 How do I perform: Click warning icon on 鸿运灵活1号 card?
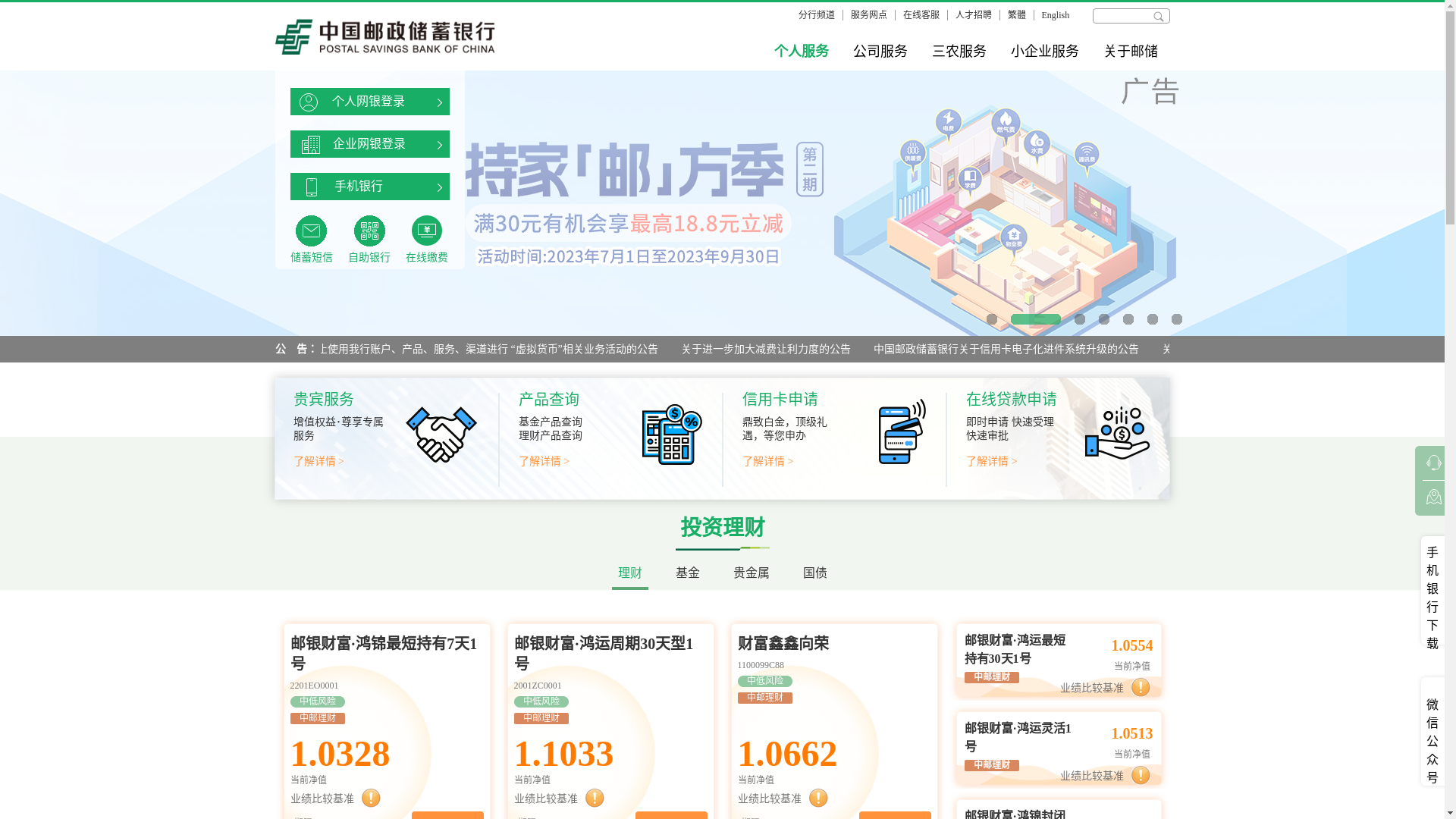1141,775
